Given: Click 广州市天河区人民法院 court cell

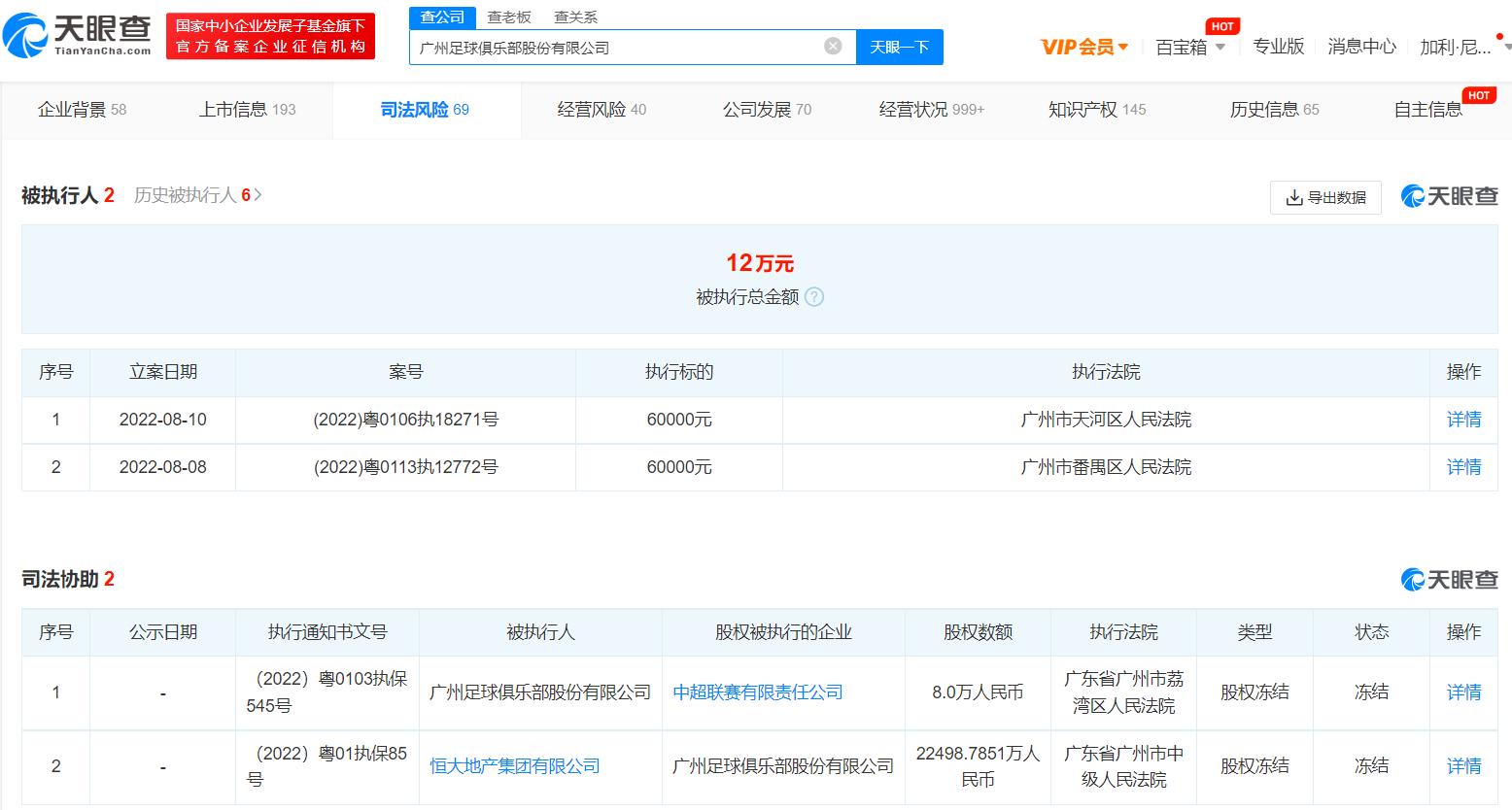Looking at the screenshot, I should tap(1106, 420).
